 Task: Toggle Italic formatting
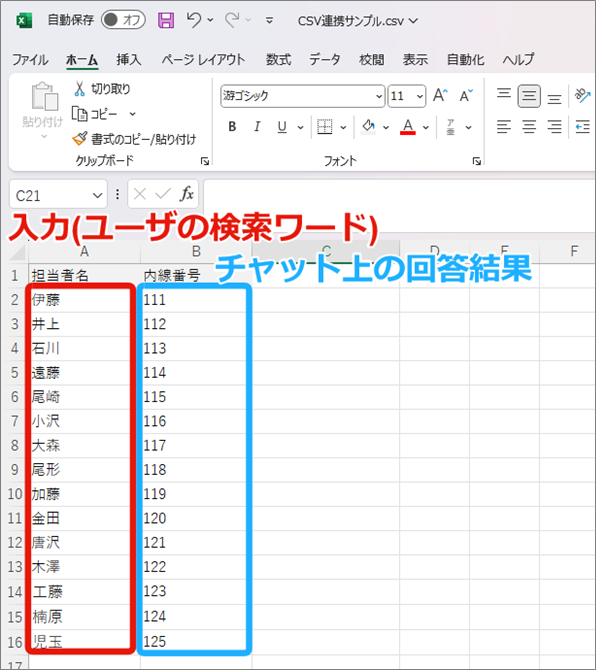pos(257,126)
